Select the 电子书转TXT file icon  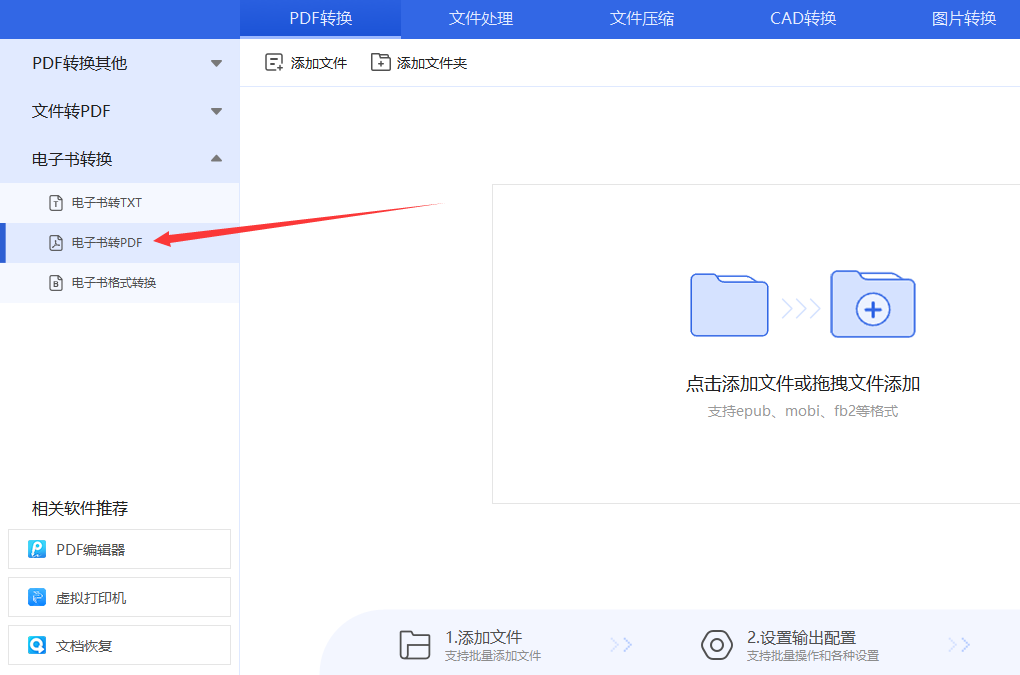pyautogui.click(x=56, y=203)
